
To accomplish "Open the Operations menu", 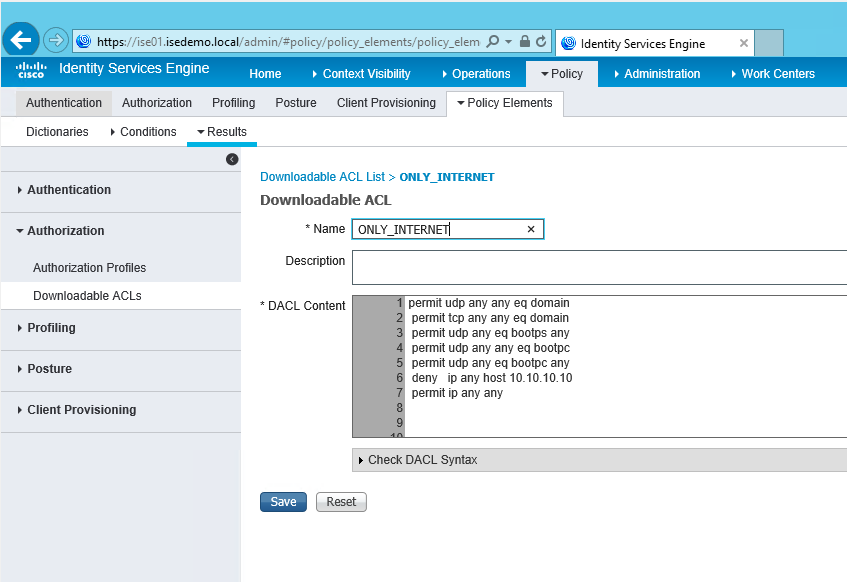I will point(476,74).
